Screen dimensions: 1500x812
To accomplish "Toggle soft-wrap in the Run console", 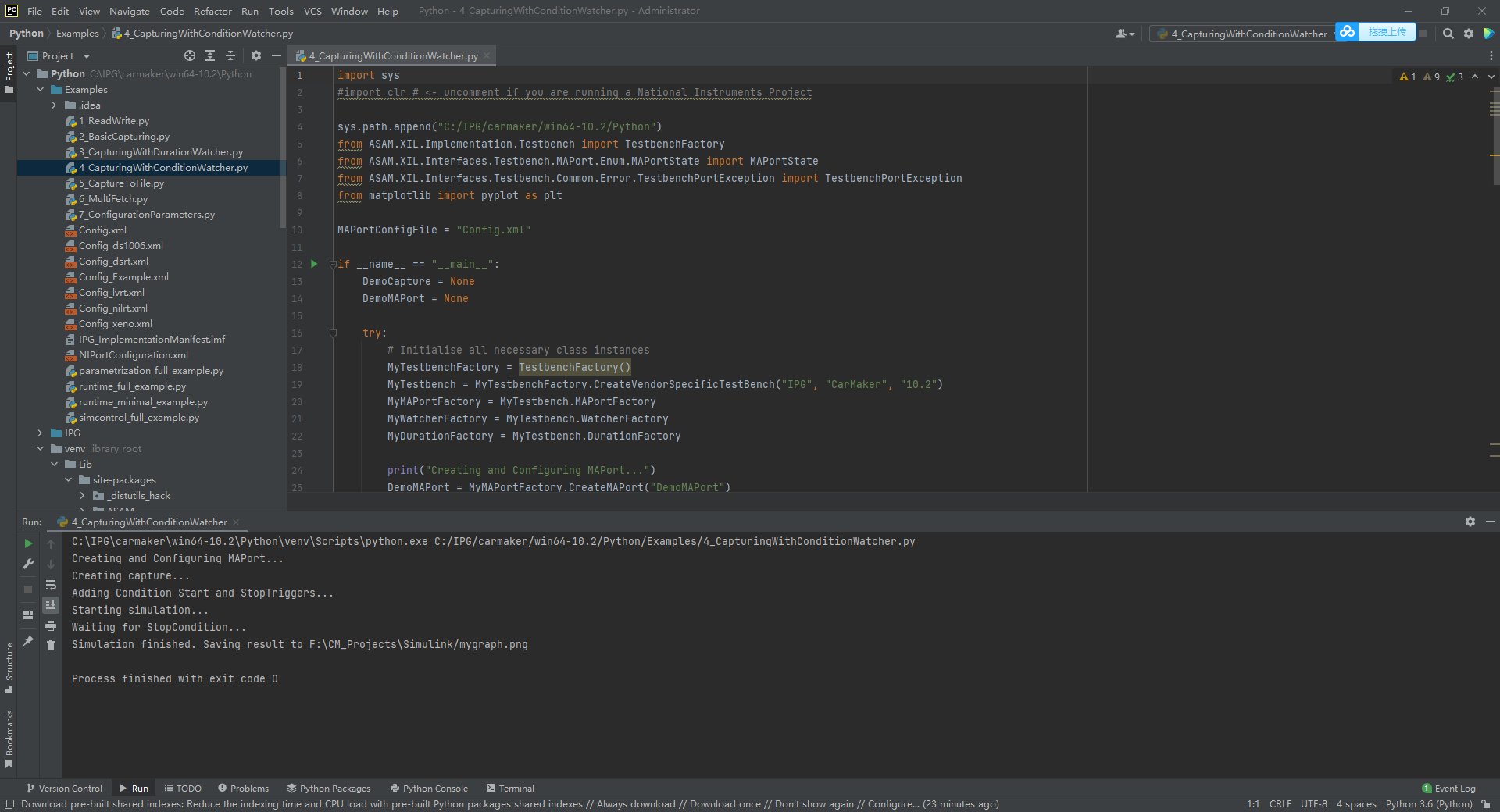I will pyautogui.click(x=51, y=586).
